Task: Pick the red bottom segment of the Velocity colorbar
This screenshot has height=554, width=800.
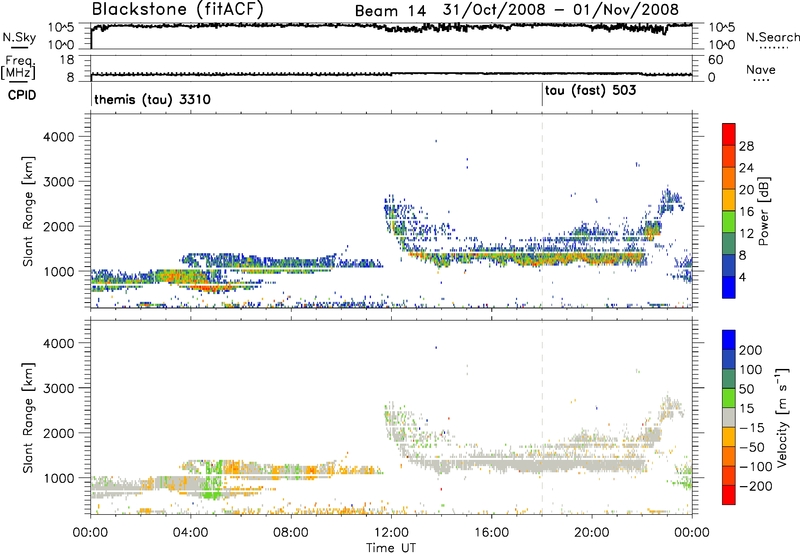Action: [x=729, y=495]
